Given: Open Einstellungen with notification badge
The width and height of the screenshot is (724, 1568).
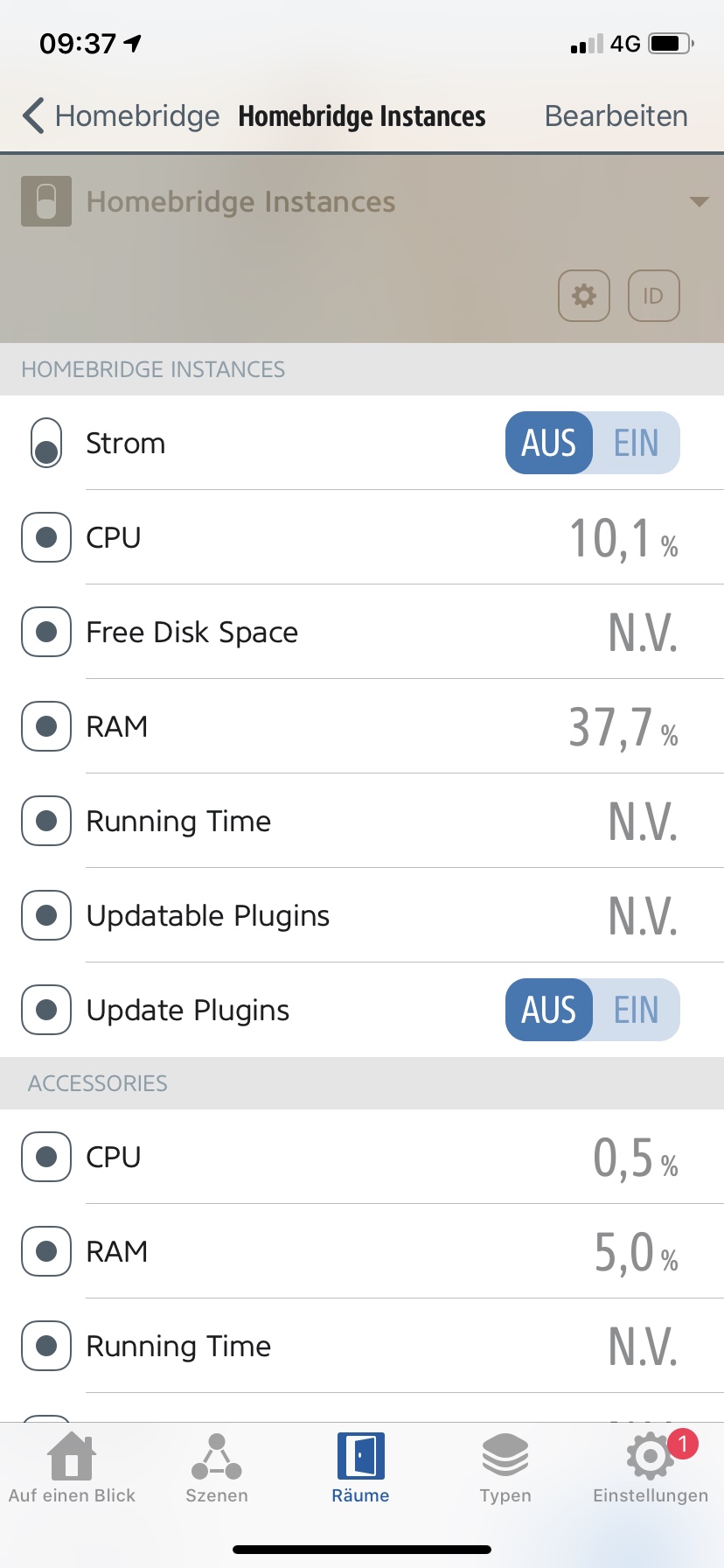Looking at the screenshot, I should [x=650, y=1468].
